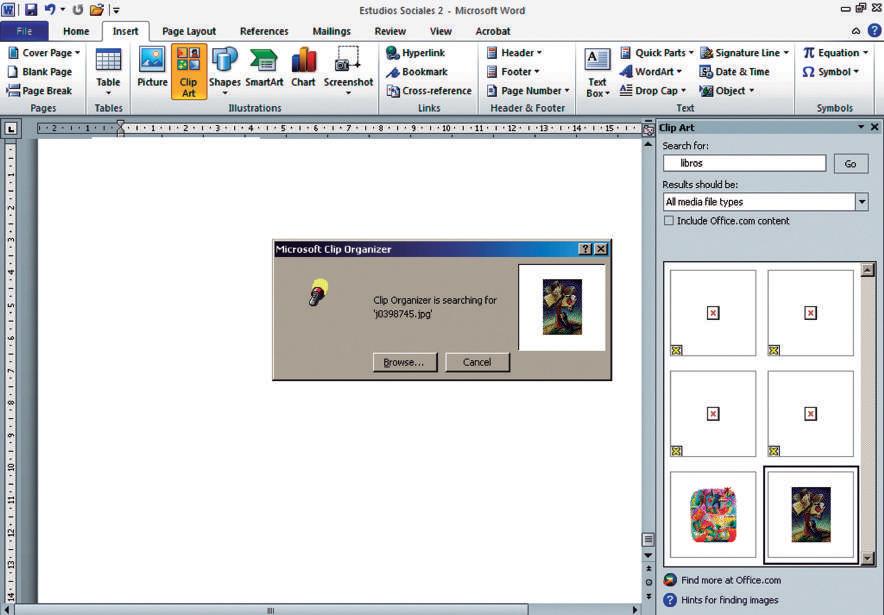Insert a Page Break
The image size is (884, 615).
[x=39, y=91]
